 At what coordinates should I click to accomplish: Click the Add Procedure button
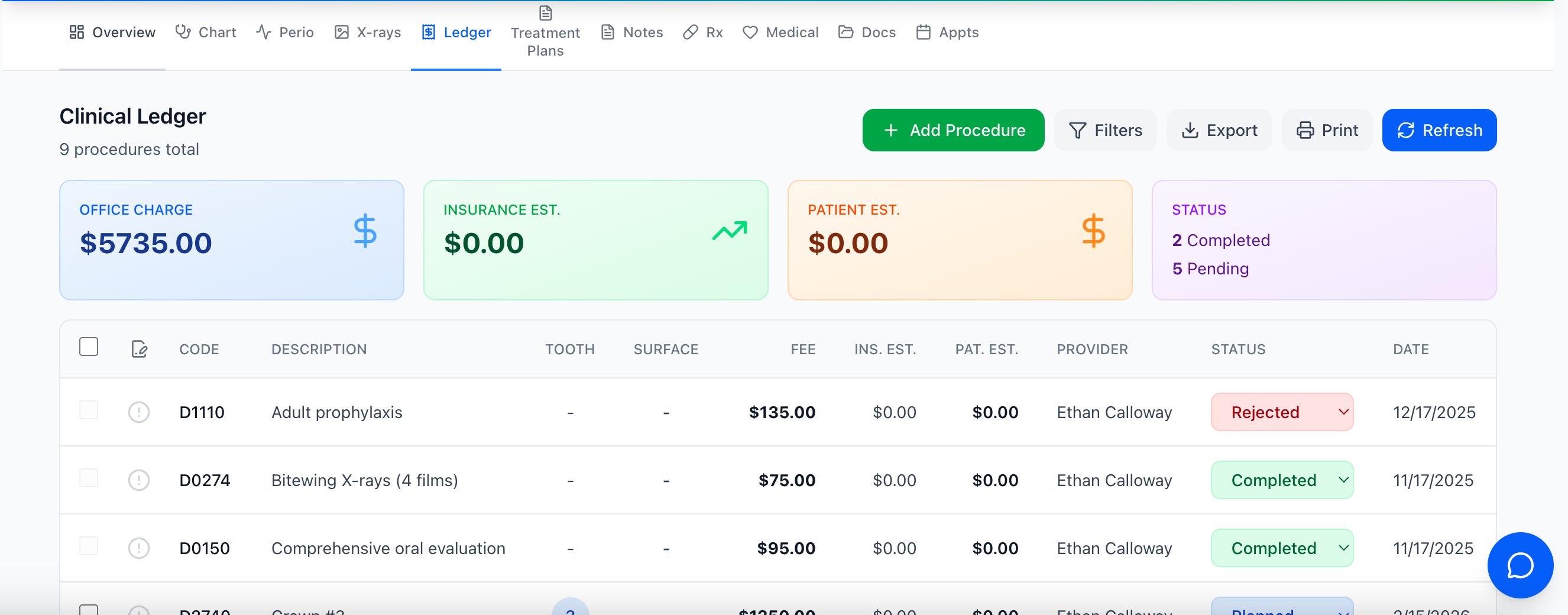(x=953, y=130)
